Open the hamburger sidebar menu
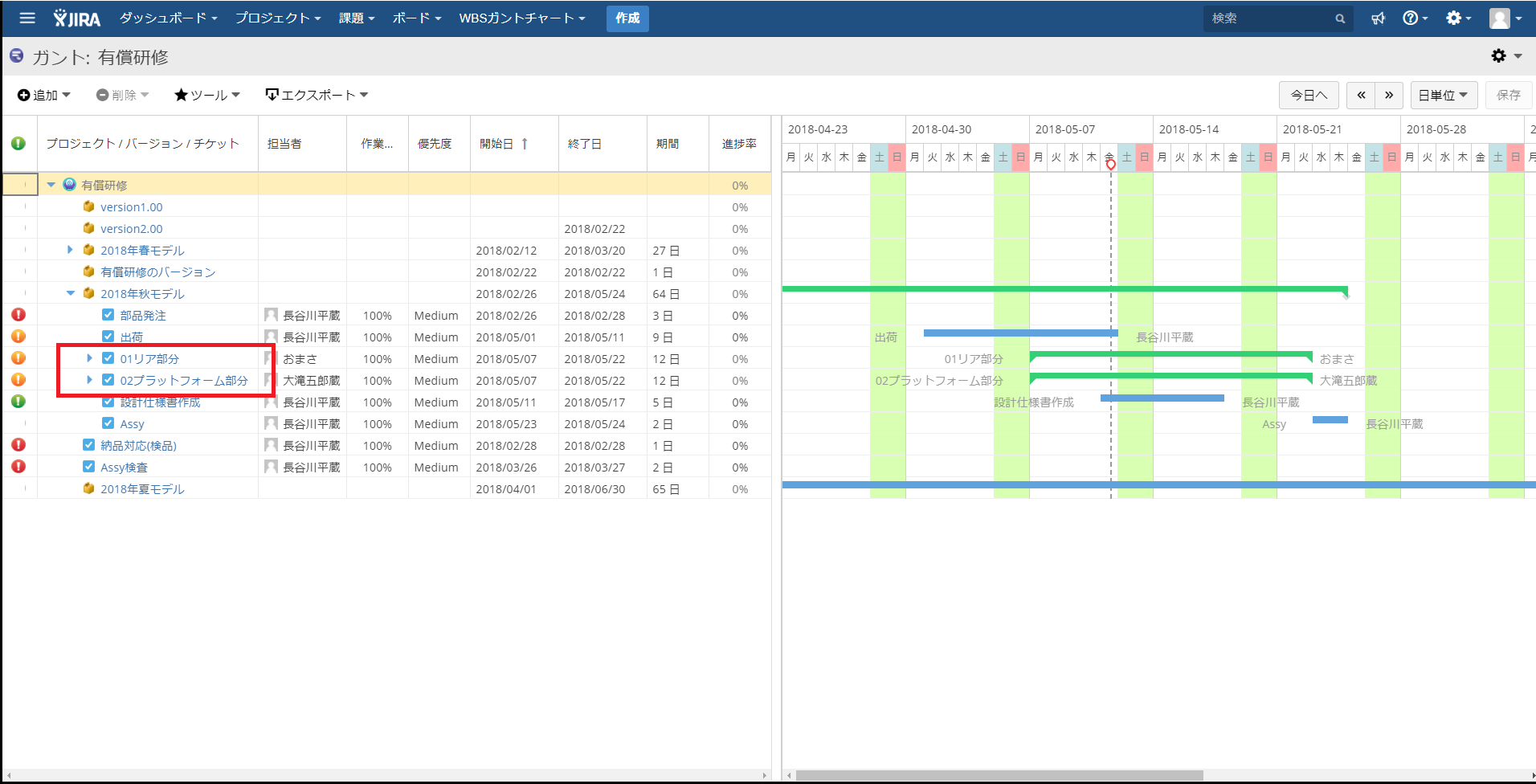The width and height of the screenshot is (1536, 784). (x=27, y=18)
